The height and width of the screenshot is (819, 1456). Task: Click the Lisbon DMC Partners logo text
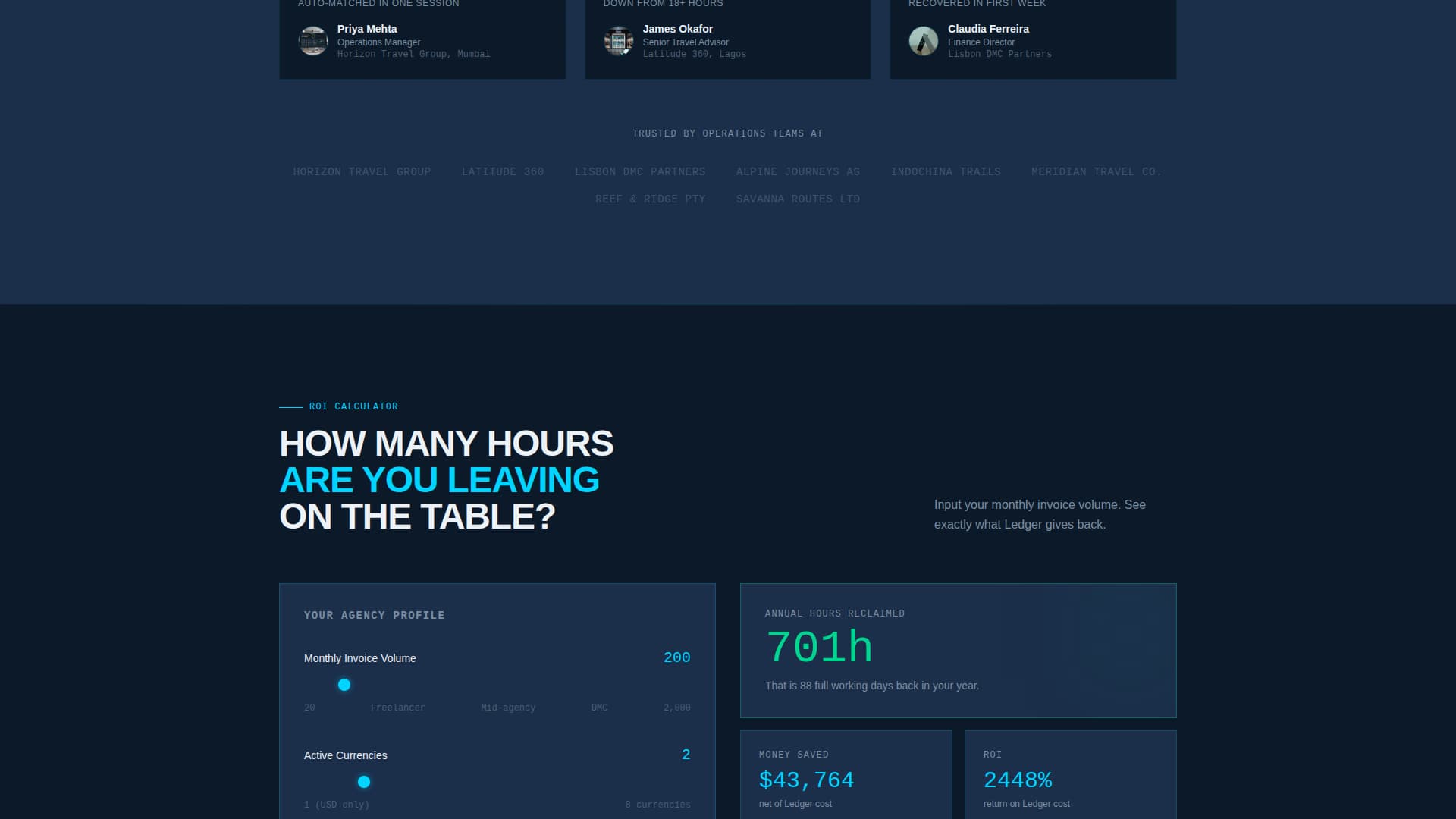coord(640,172)
